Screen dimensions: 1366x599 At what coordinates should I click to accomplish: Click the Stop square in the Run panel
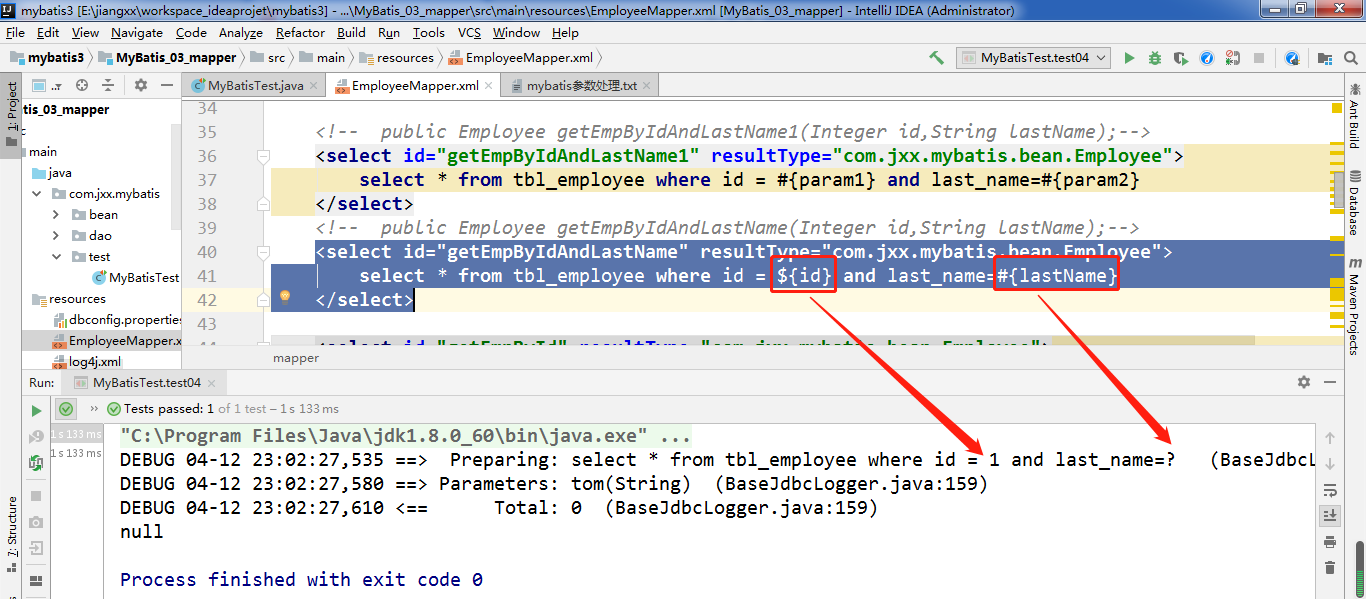[x=36, y=496]
